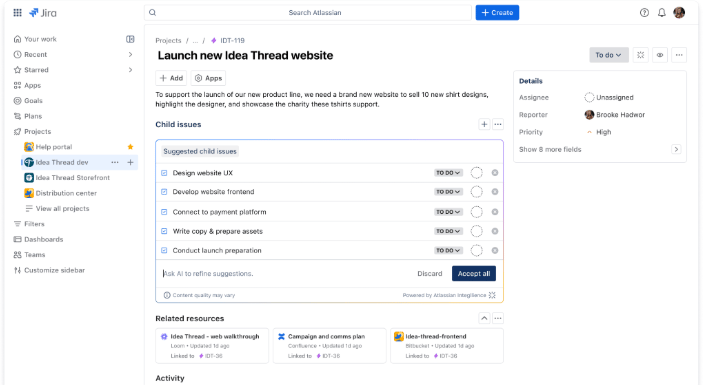Change status of Connect to payment platform
The height and width of the screenshot is (388, 703).
coord(448,212)
